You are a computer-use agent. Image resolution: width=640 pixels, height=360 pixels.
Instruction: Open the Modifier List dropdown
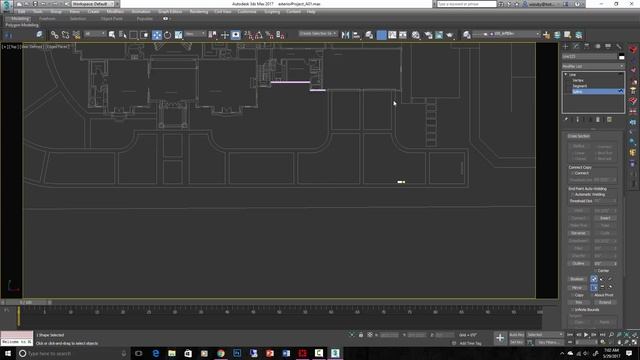pyautogui.click(x=593, y=66)
